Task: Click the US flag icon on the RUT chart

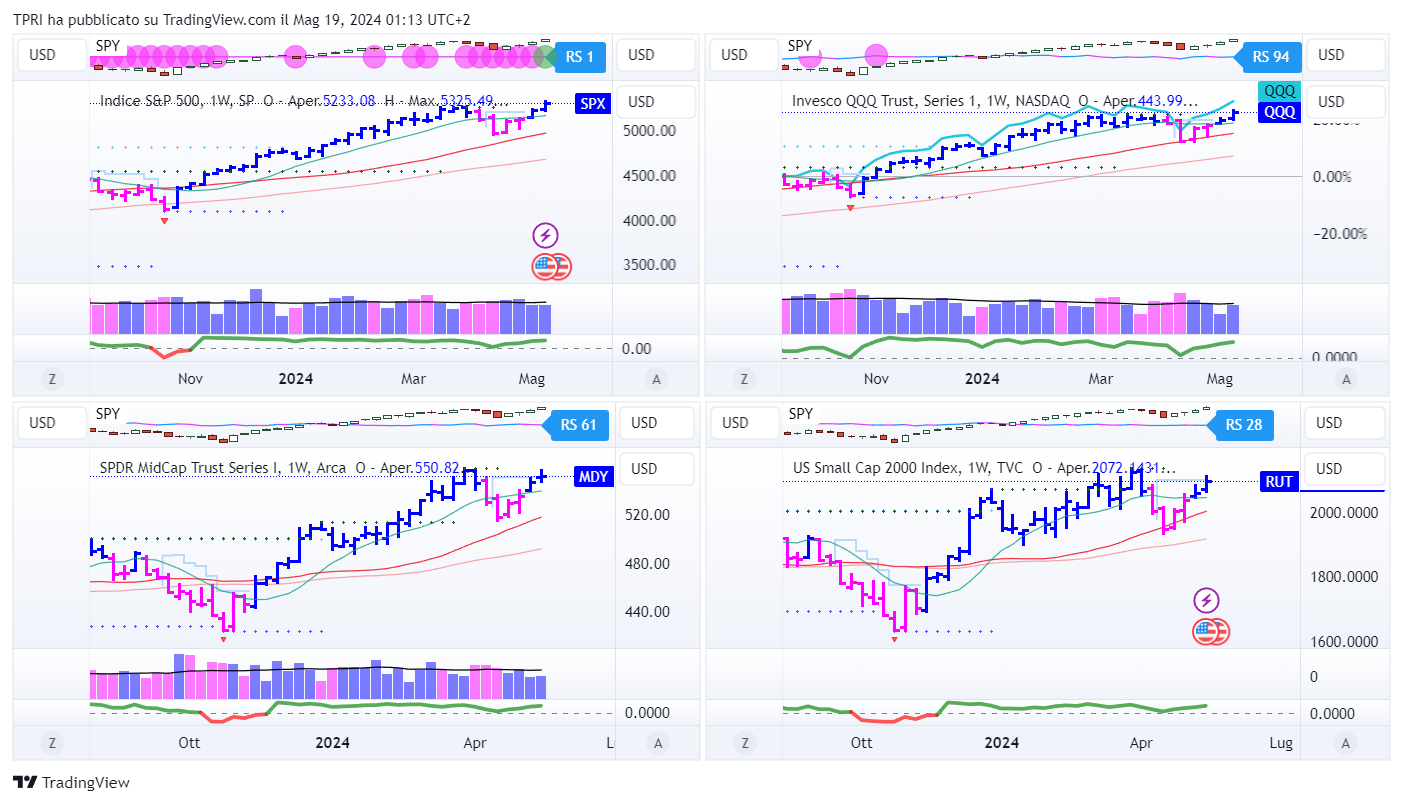Action: [1211, 632]
